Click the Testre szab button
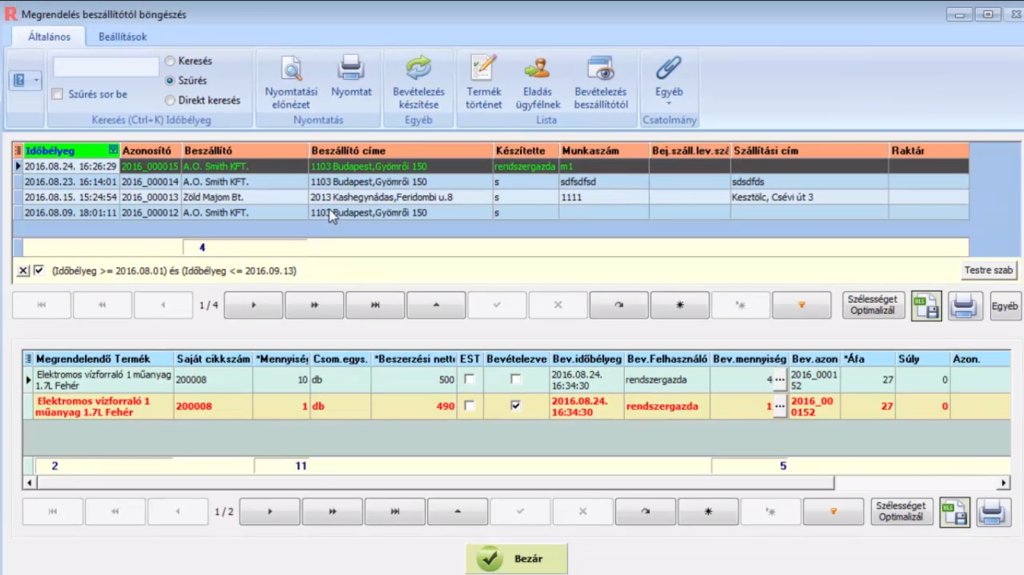 click(989, 270)
